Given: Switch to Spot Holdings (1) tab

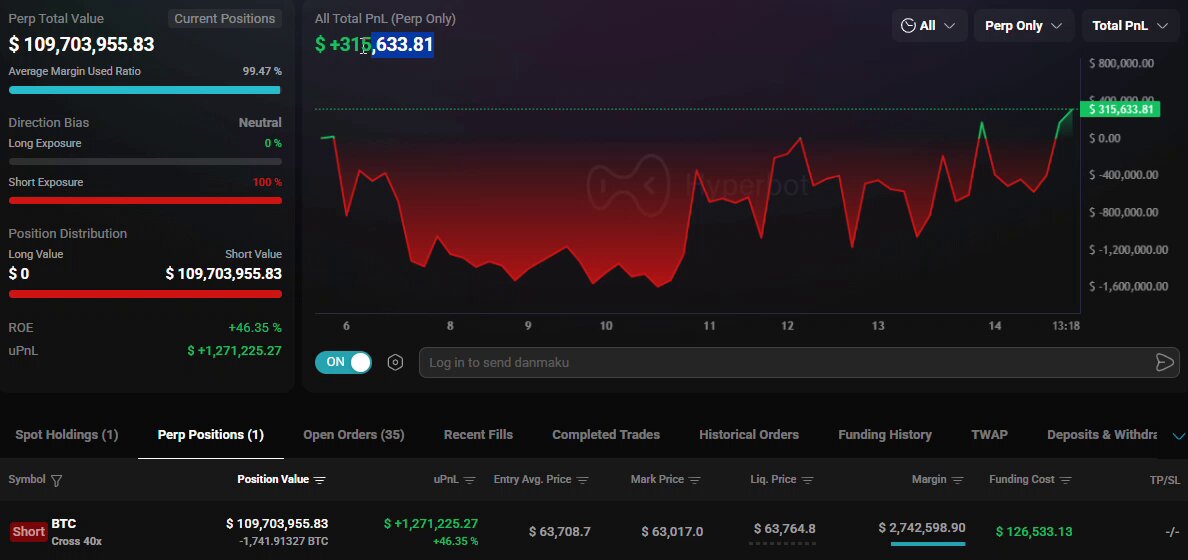Looking at the screenshot, I should 67,435.
